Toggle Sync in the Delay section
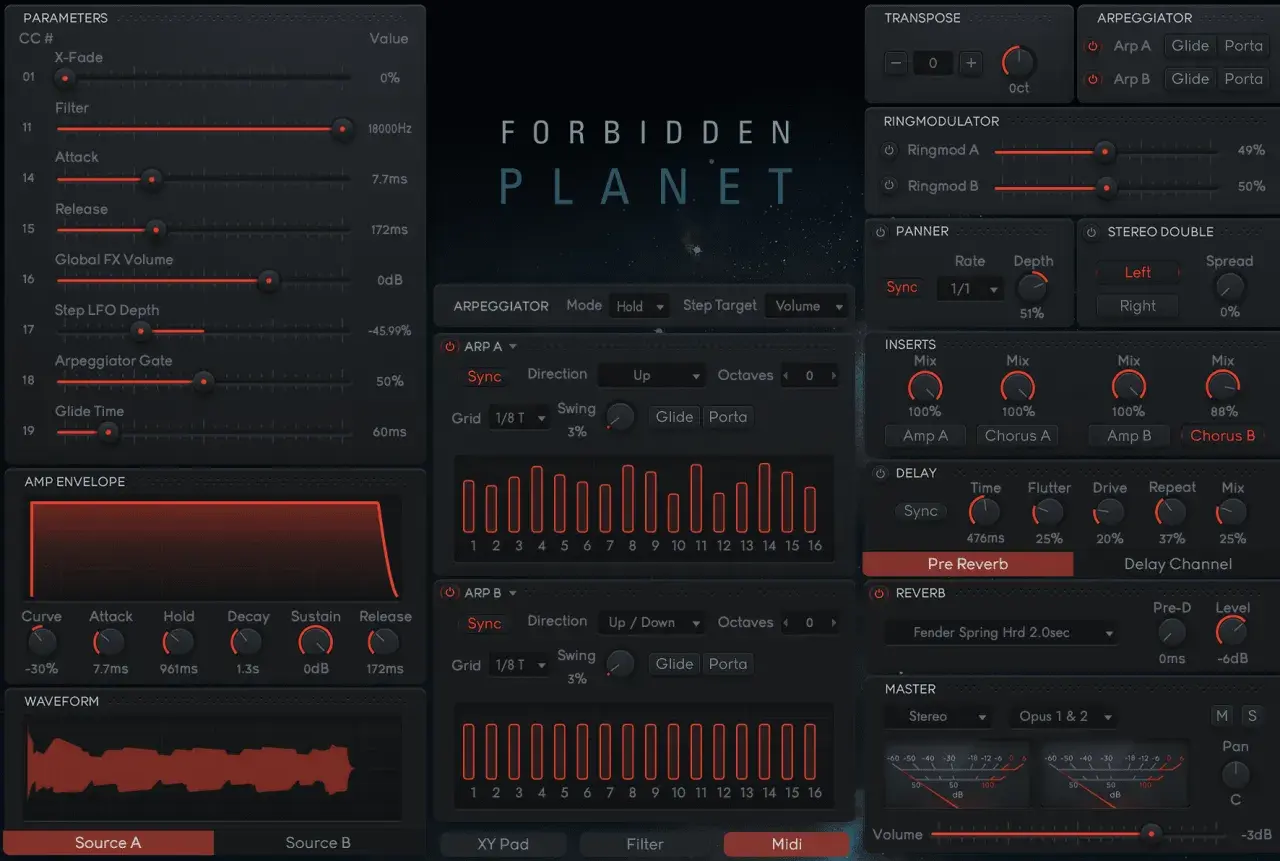This screenshot has height=861, width=1280. tap(920, 511)
